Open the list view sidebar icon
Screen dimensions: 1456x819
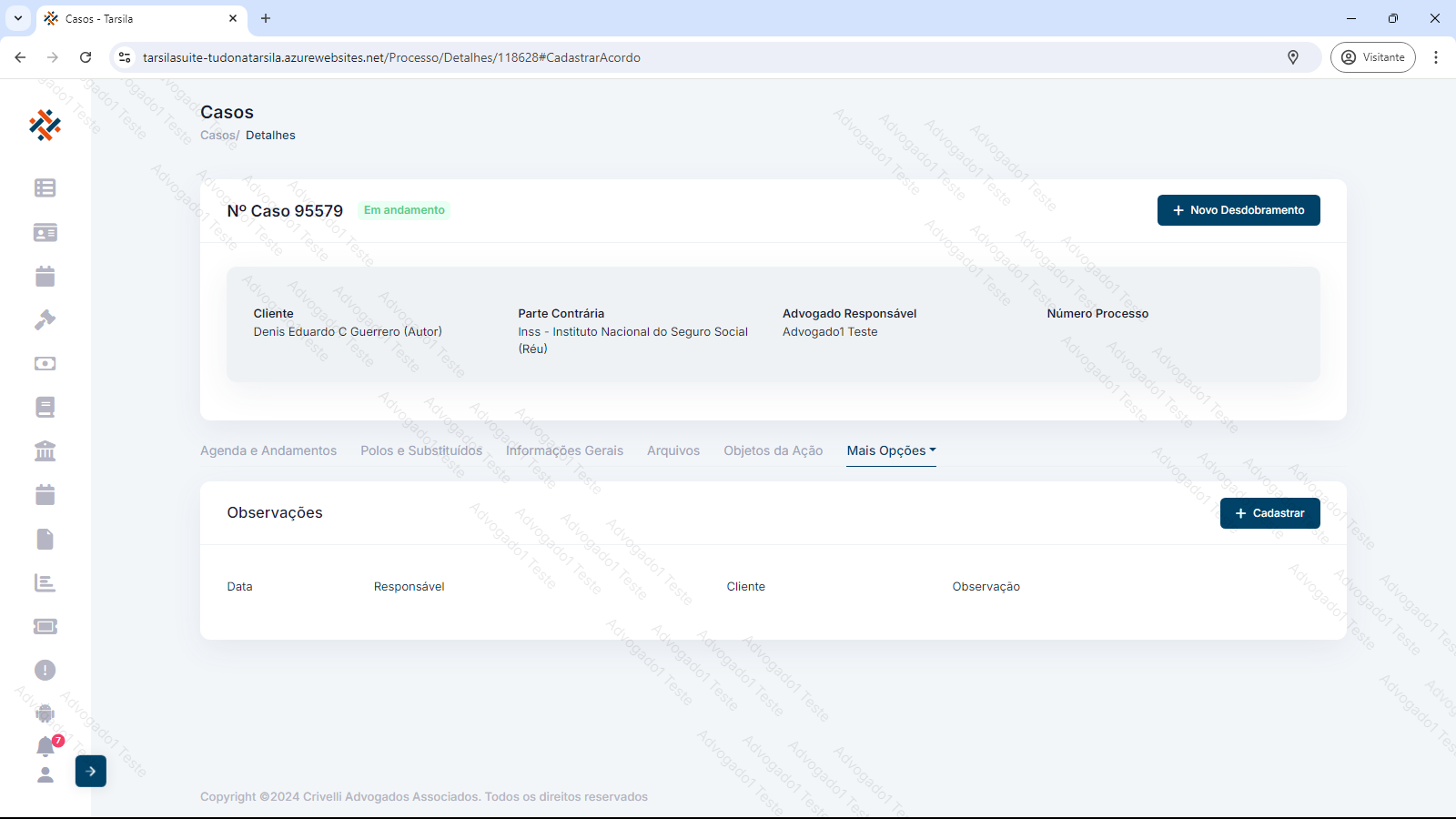(45, 187)
